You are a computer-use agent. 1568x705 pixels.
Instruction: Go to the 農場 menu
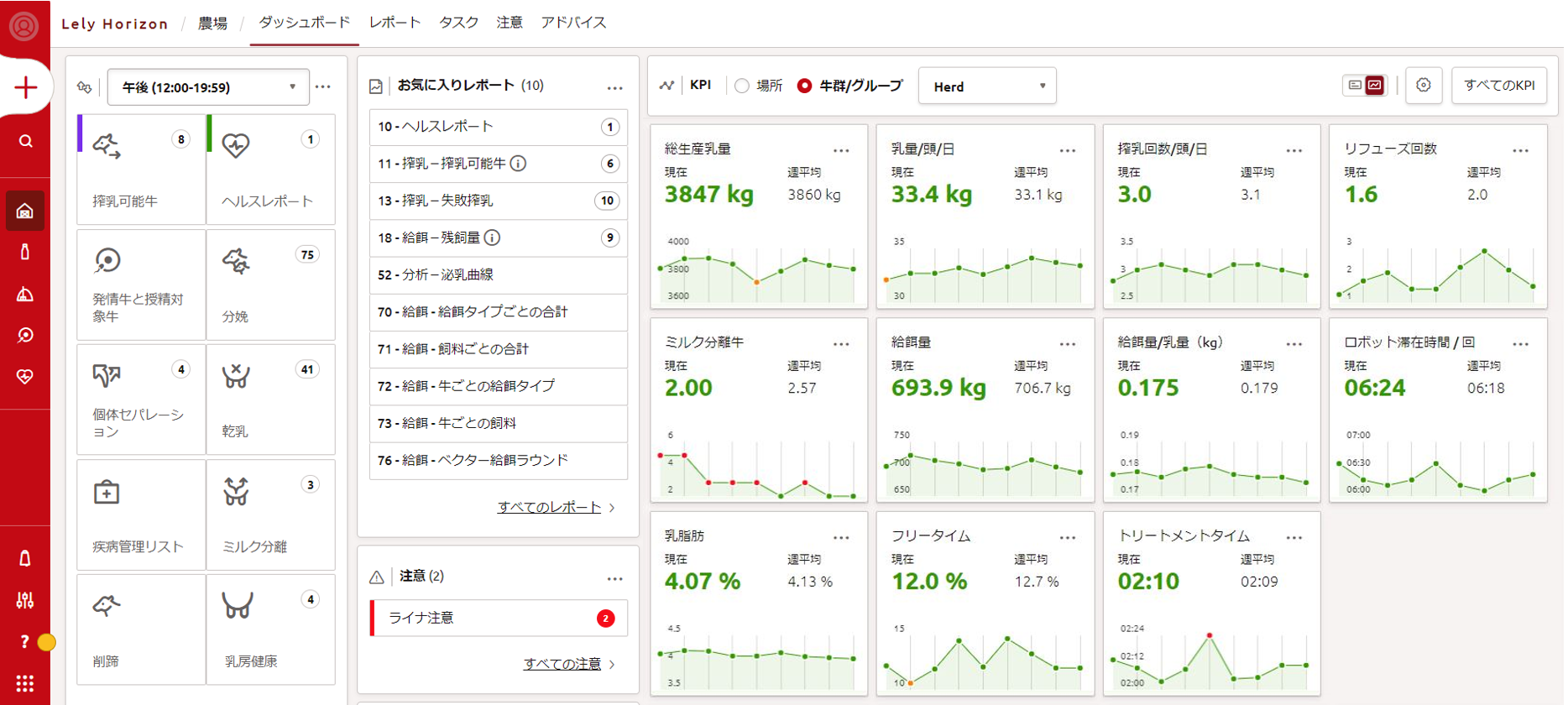tap(212, 23)
